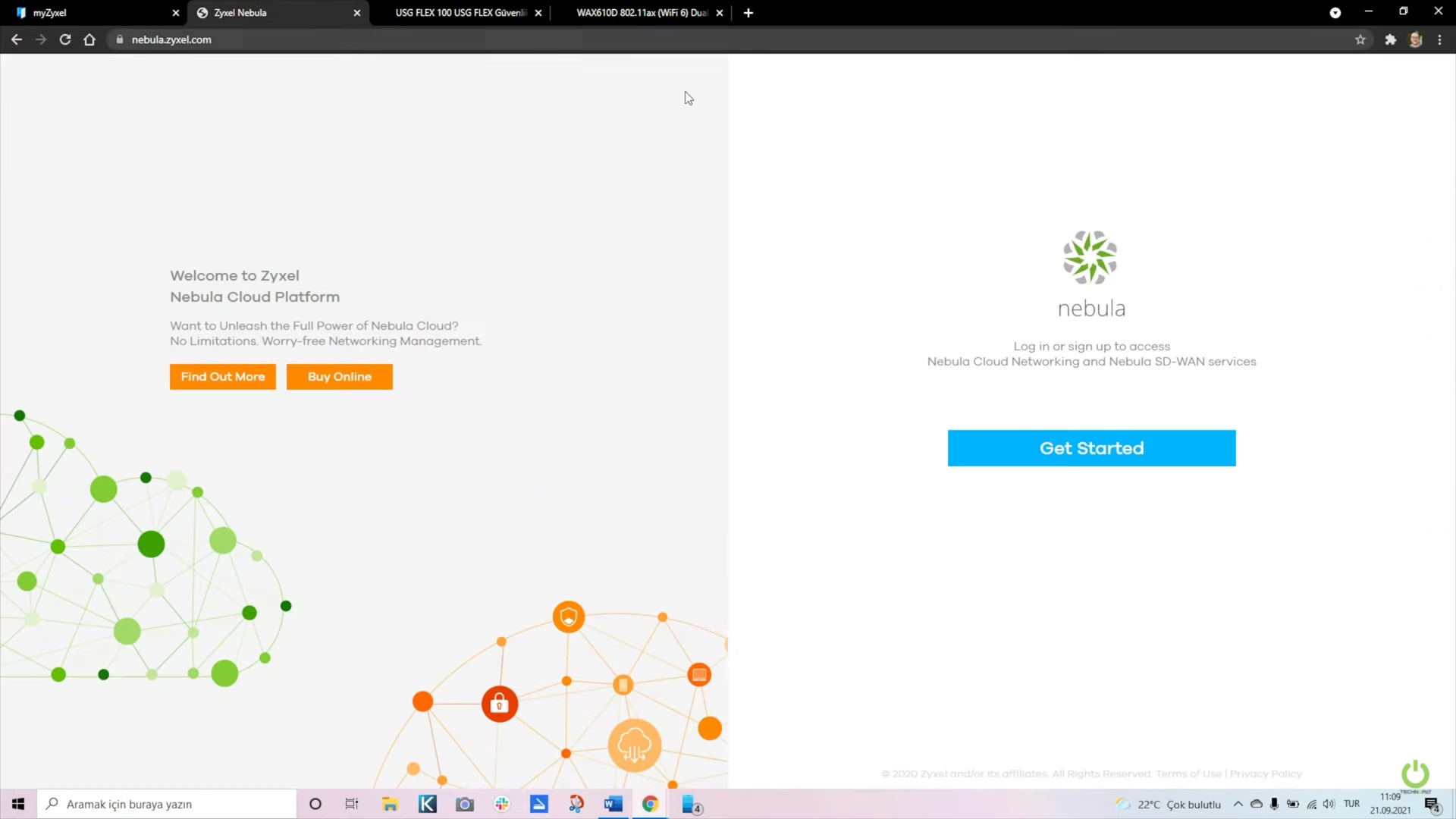Bookmark this page with star icon

(1360, 39)
